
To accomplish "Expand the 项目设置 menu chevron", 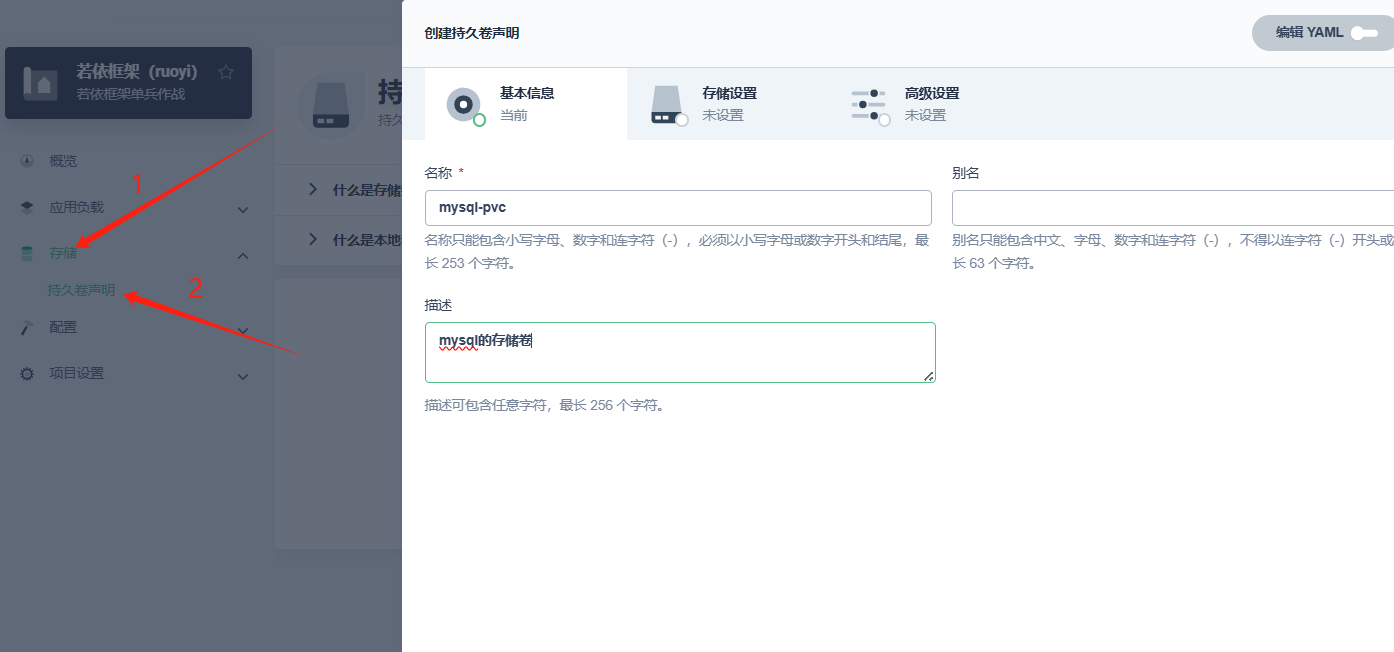I will point(243,376).
